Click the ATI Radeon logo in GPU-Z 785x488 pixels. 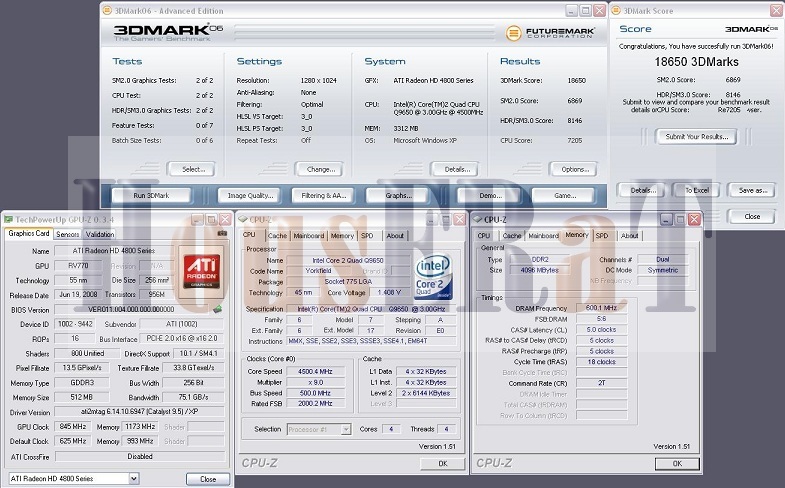point(201,271)
